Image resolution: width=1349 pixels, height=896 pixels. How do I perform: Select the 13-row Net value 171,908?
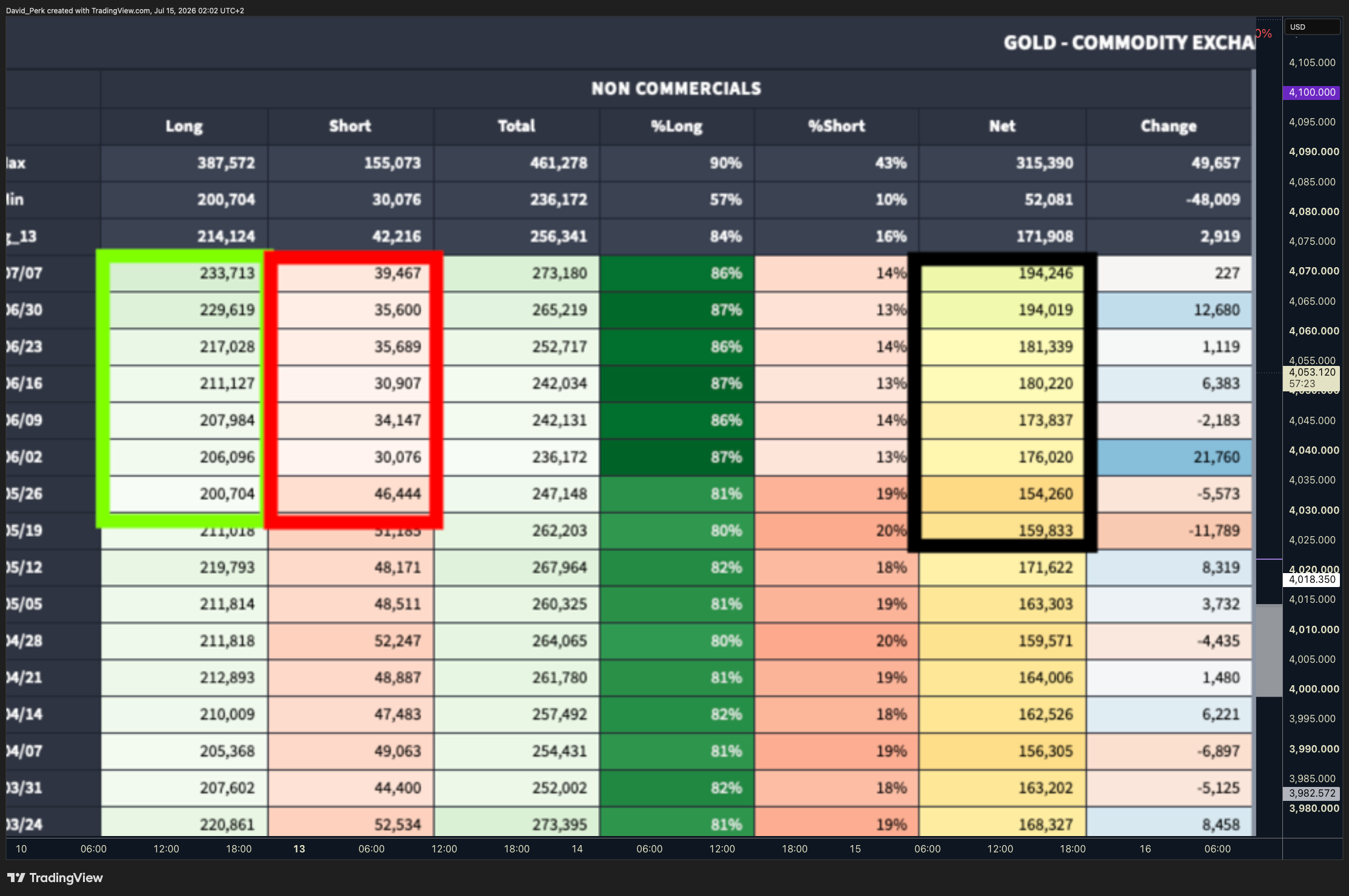click(x=1045, y=236)
